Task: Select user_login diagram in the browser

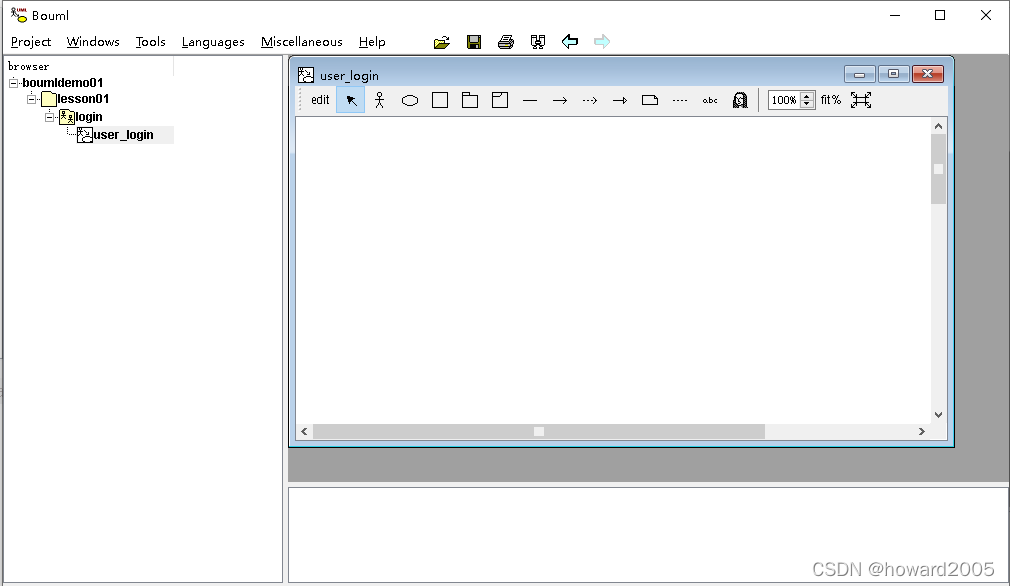Action: coord(123,135)
